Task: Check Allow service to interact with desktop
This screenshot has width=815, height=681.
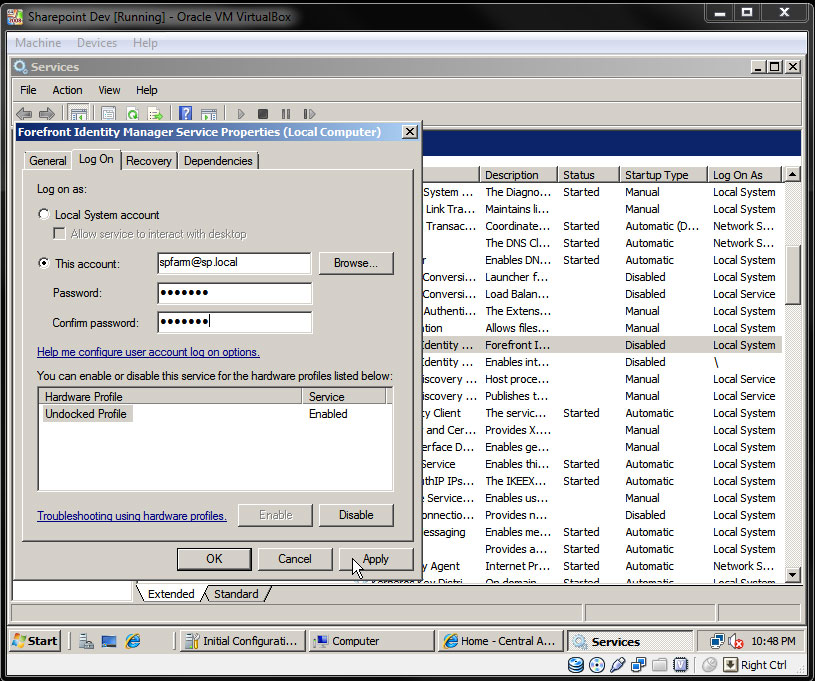Action: coord(59,234)
